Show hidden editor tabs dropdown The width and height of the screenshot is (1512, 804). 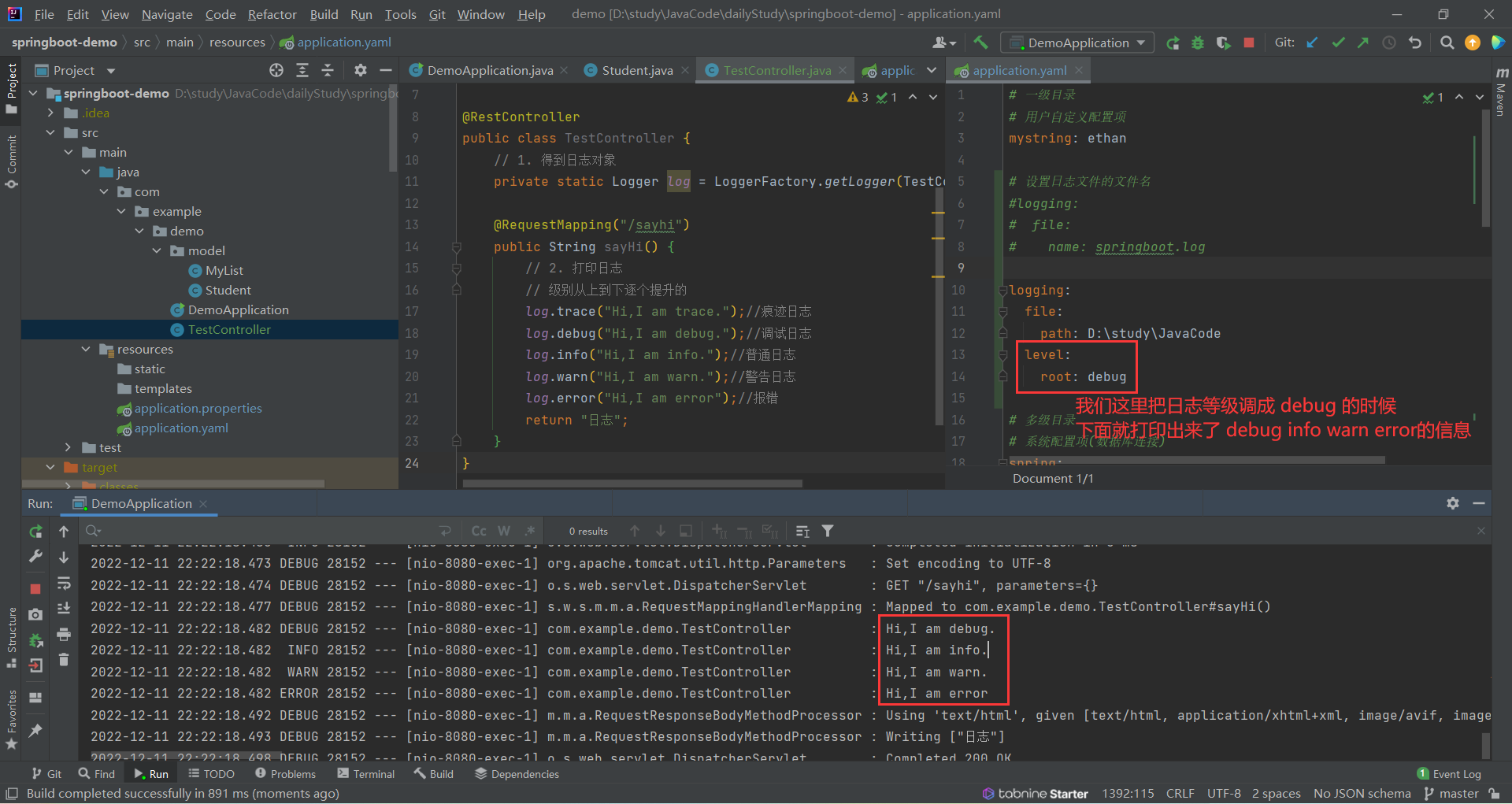(932, 70)
